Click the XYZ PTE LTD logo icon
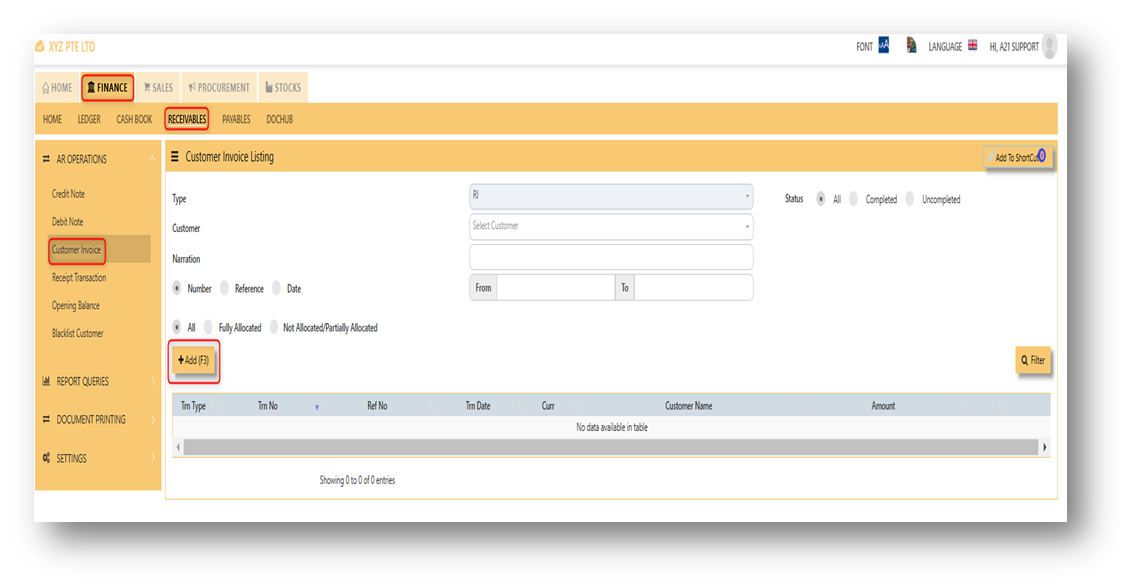Screen dimensions: 1133x588 [x=40, y=47]
